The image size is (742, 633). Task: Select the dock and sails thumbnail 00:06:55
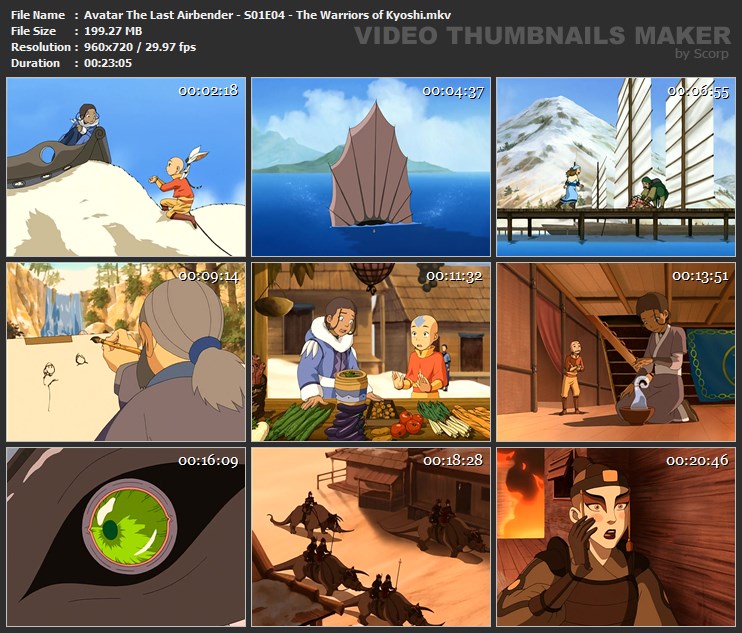click(x=616, y=167)
